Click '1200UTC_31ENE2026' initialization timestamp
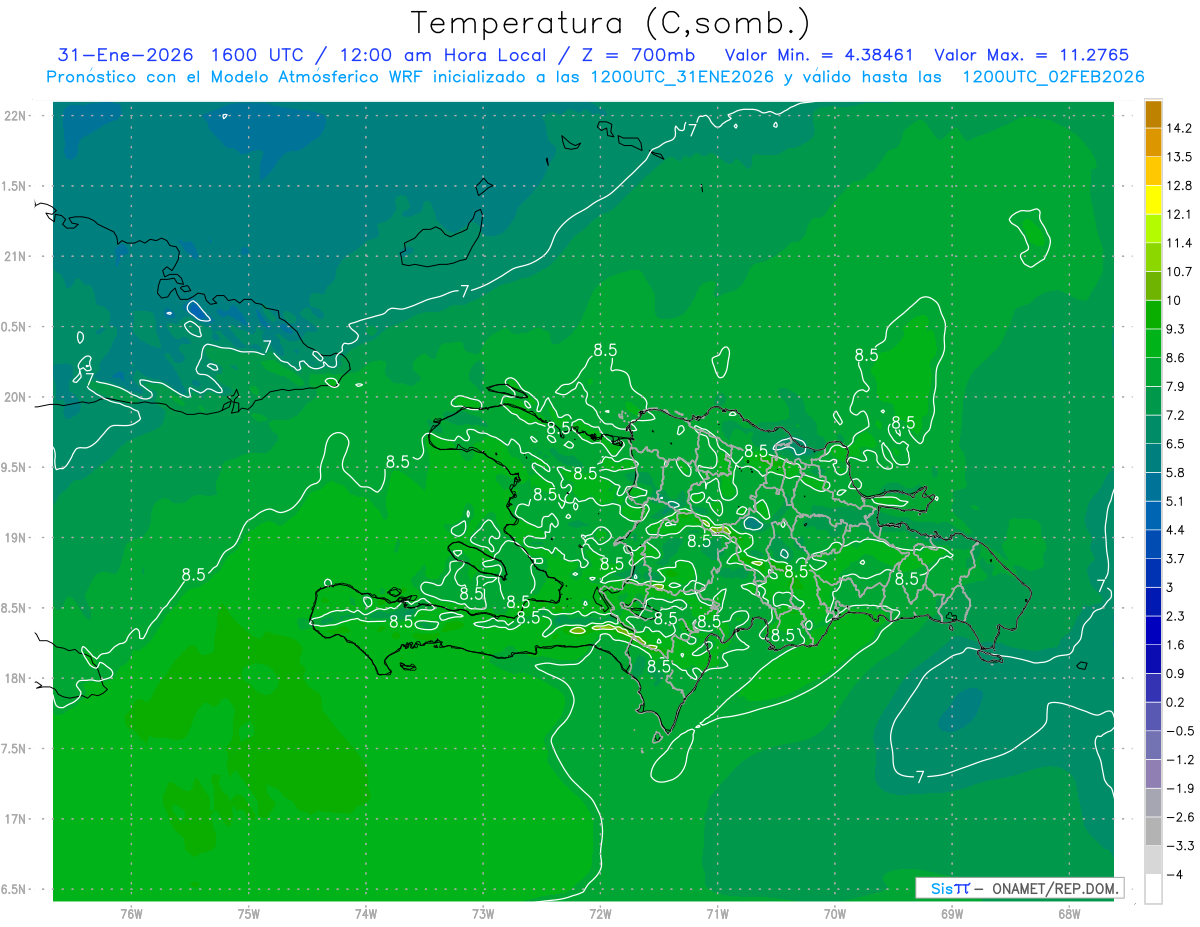Image resolution: width=1200 pixels, height=927 pixels. (x=682, y=77)
